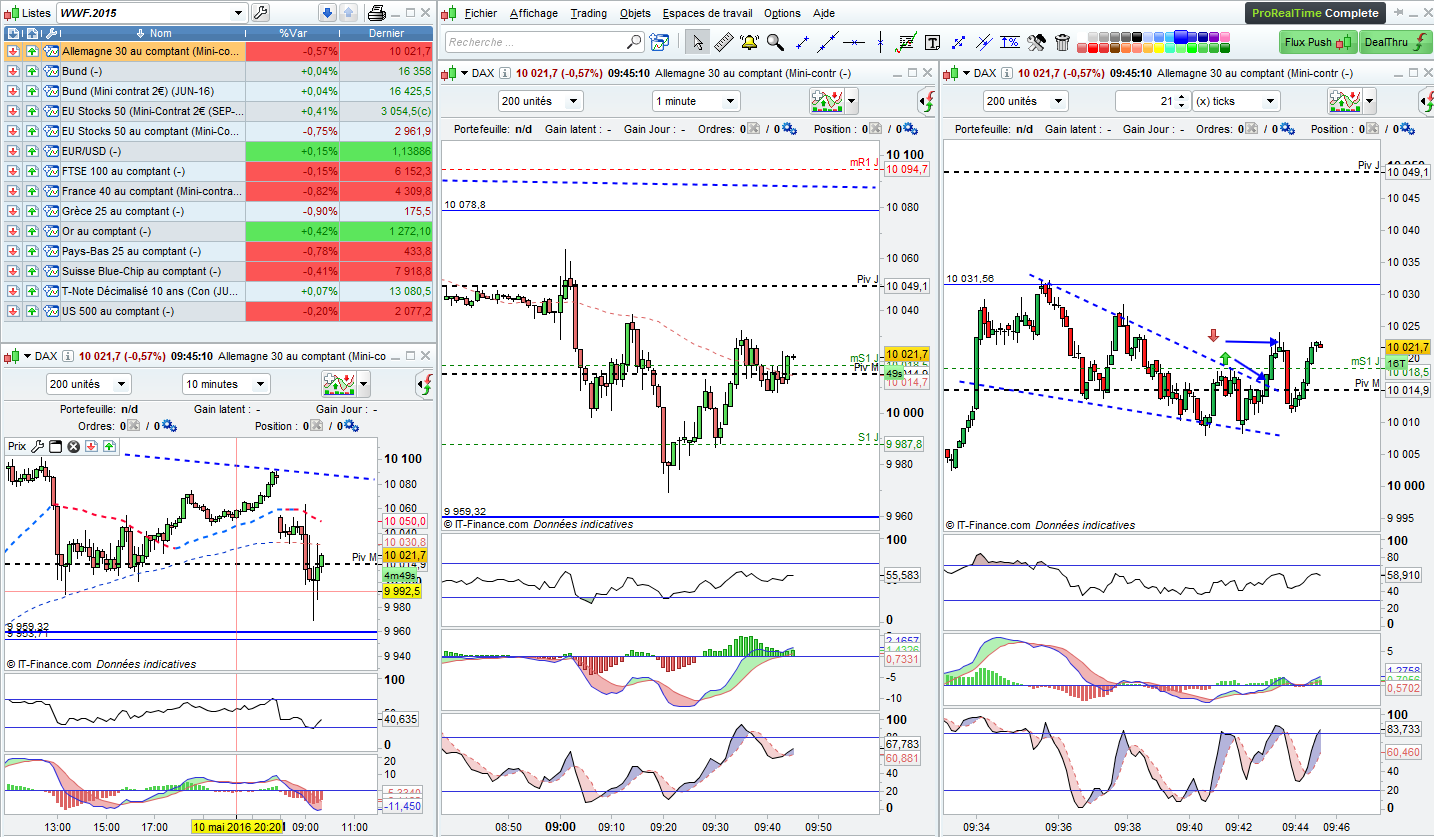Click the red sell icon on Bund (-) row
Viewport: 1434px width, 837px height.
coord(13,71)
